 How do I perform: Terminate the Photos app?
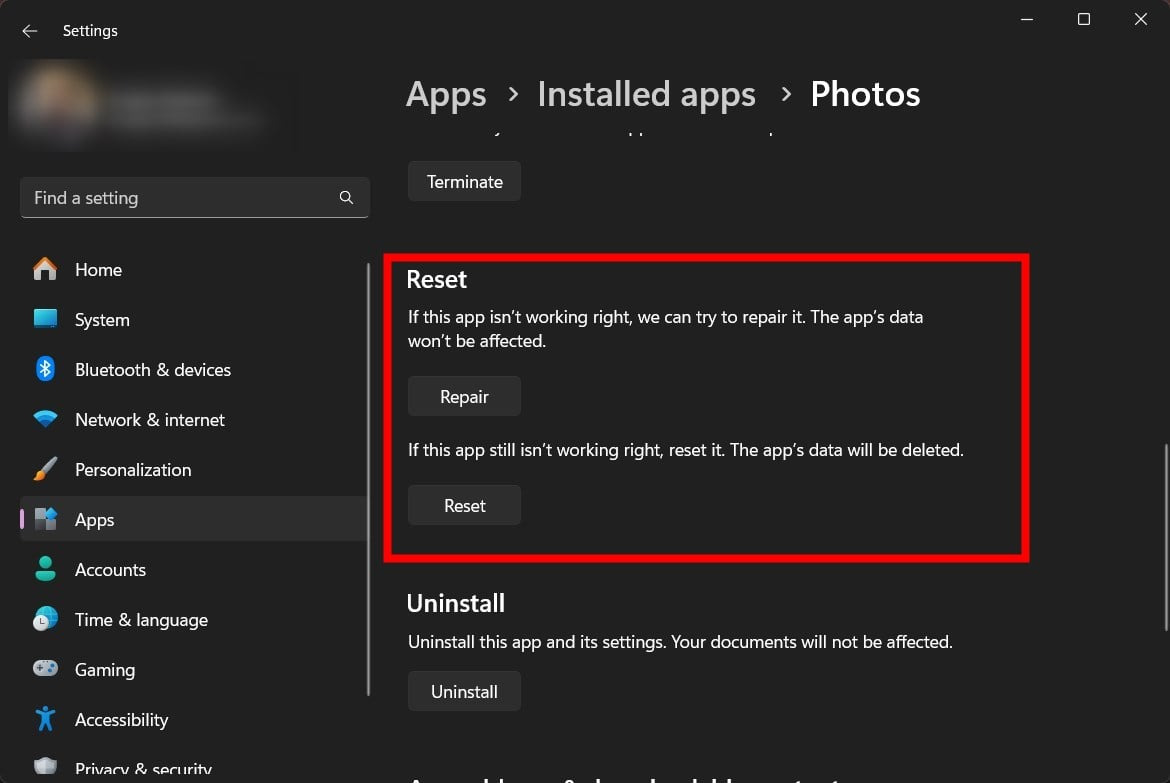464,181
